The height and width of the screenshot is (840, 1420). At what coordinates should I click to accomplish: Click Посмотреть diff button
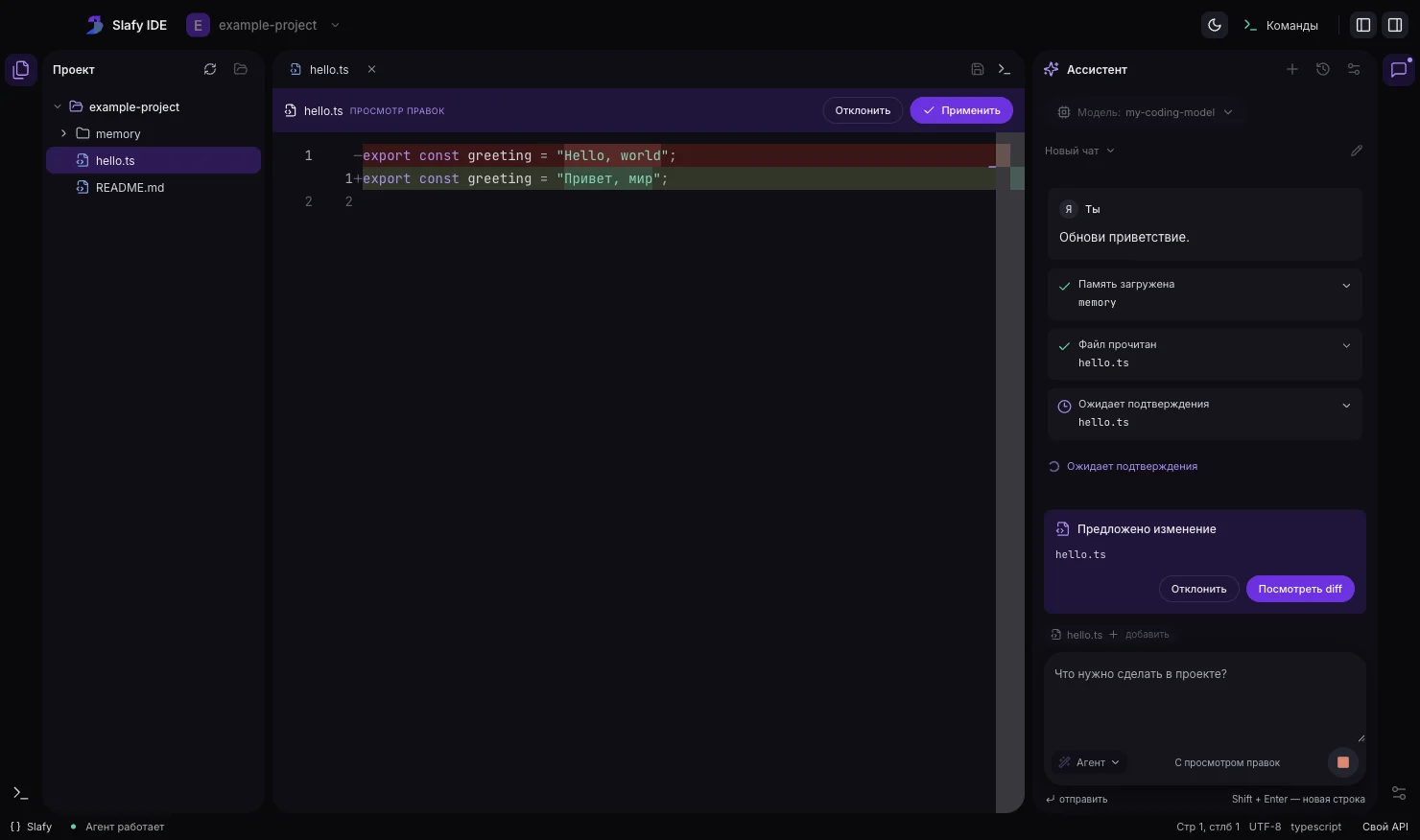pos(1300,589)
